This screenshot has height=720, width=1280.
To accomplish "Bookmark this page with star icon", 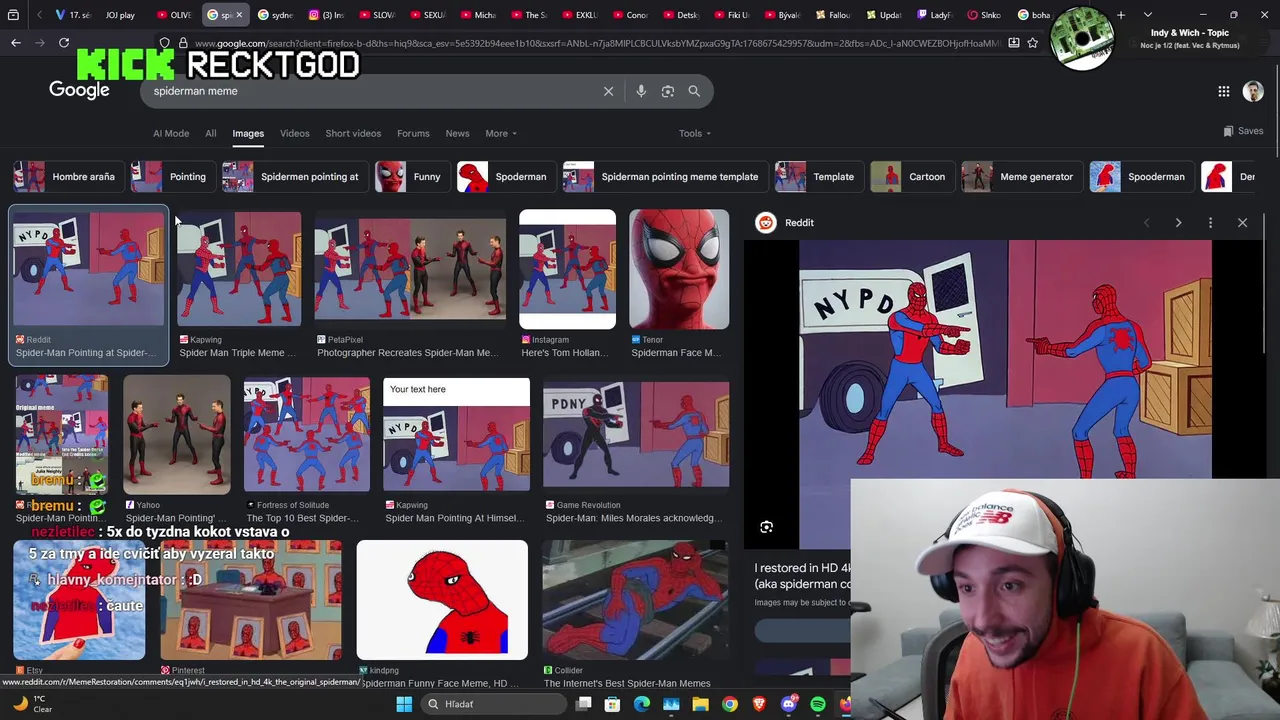I will pos(1033,43).
